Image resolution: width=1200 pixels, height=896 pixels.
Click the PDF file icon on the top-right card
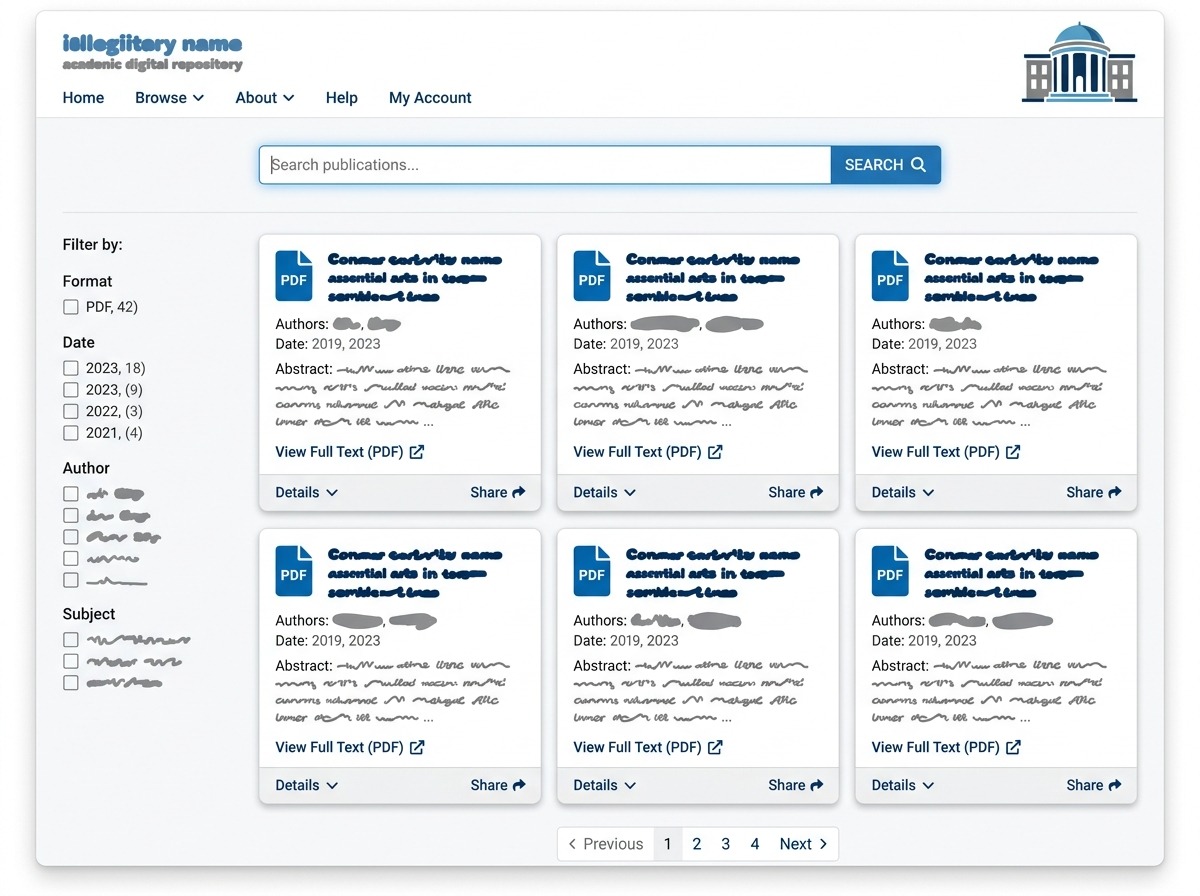(890, 276)
